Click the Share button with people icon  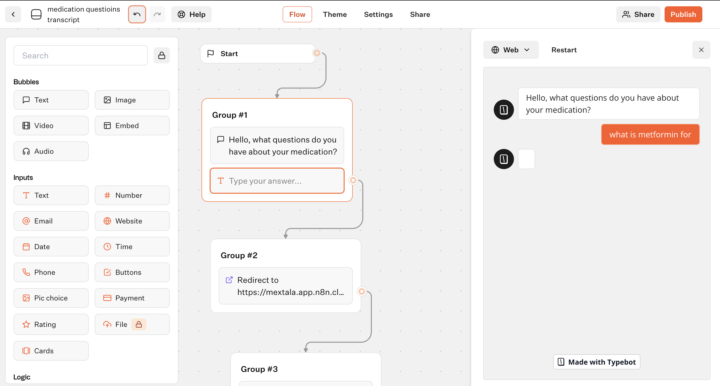[x=638, y=14]
